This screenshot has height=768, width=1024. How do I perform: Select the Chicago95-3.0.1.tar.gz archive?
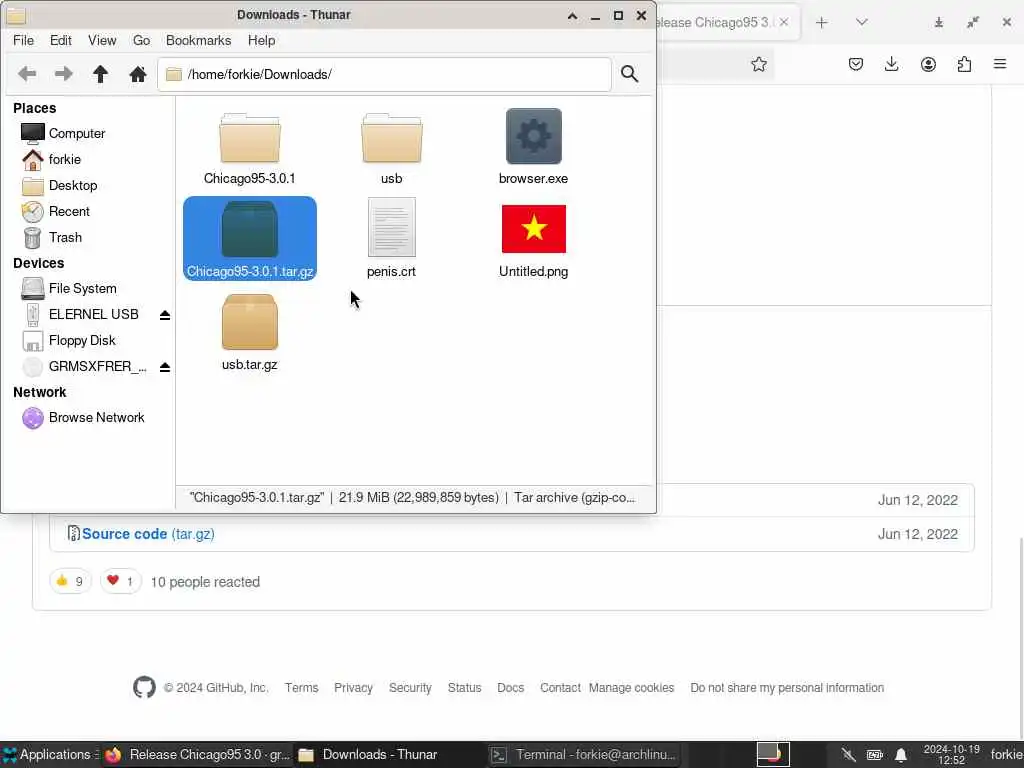pos(250,238)
